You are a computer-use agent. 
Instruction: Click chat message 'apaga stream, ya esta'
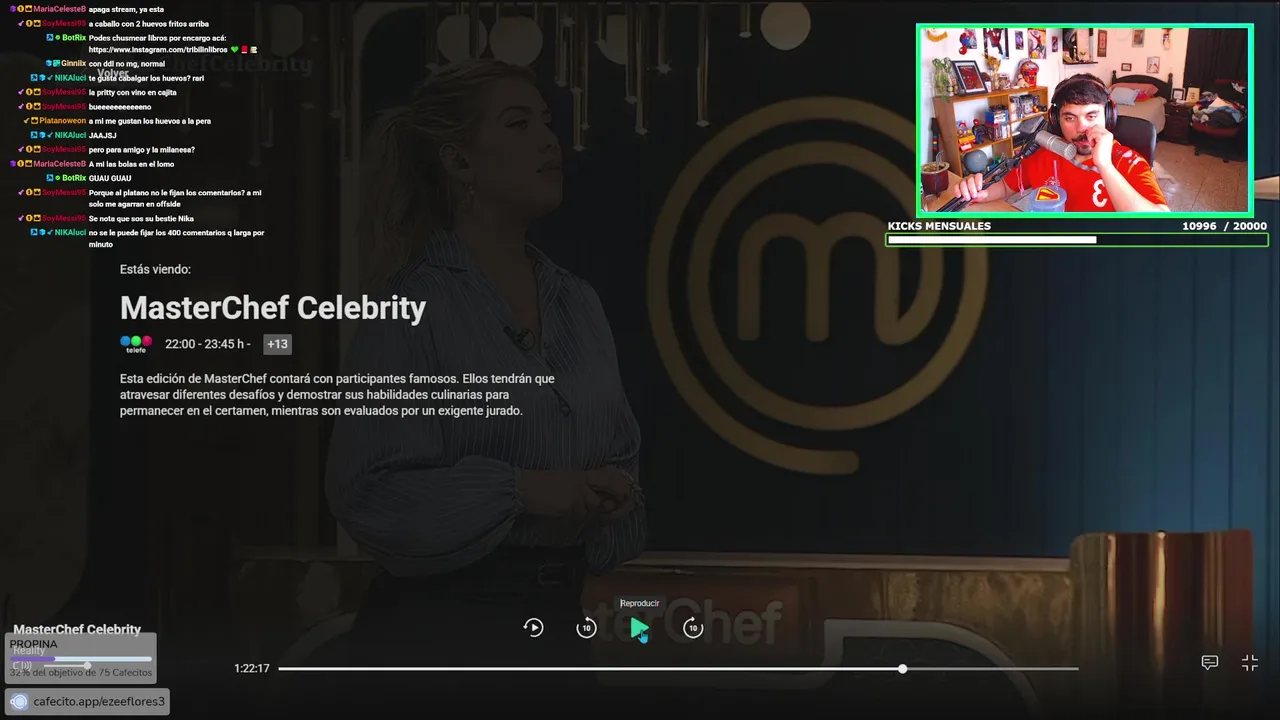[126, 9]
